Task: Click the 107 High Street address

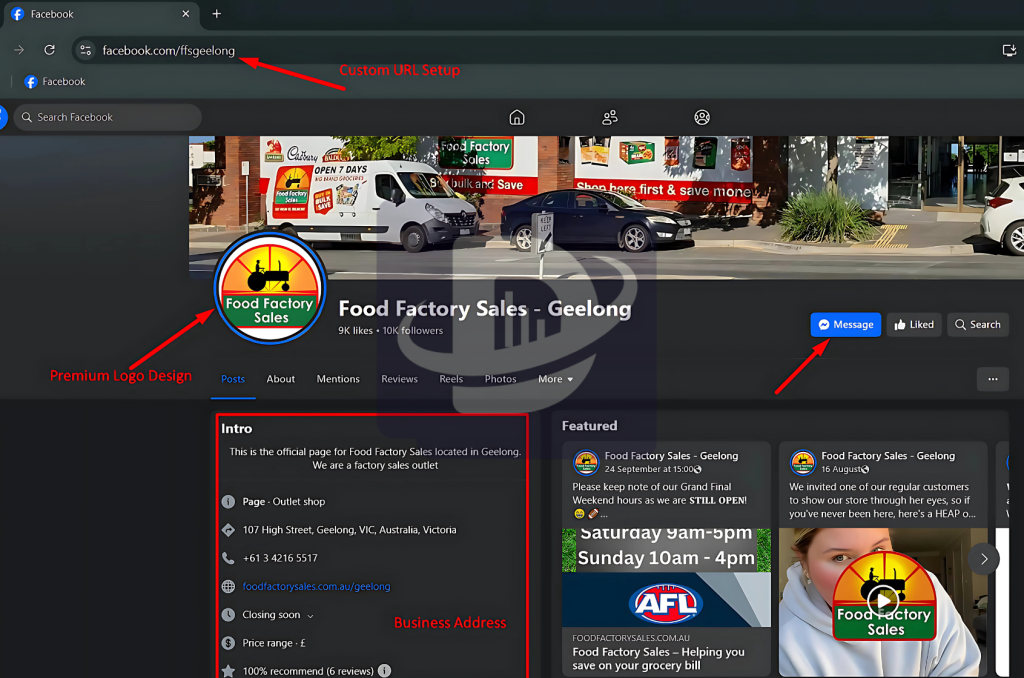Action: coord(349,530)
